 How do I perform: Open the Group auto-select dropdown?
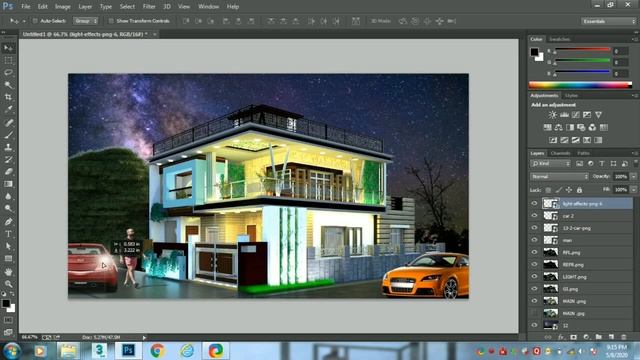click(x=85, y=21)
